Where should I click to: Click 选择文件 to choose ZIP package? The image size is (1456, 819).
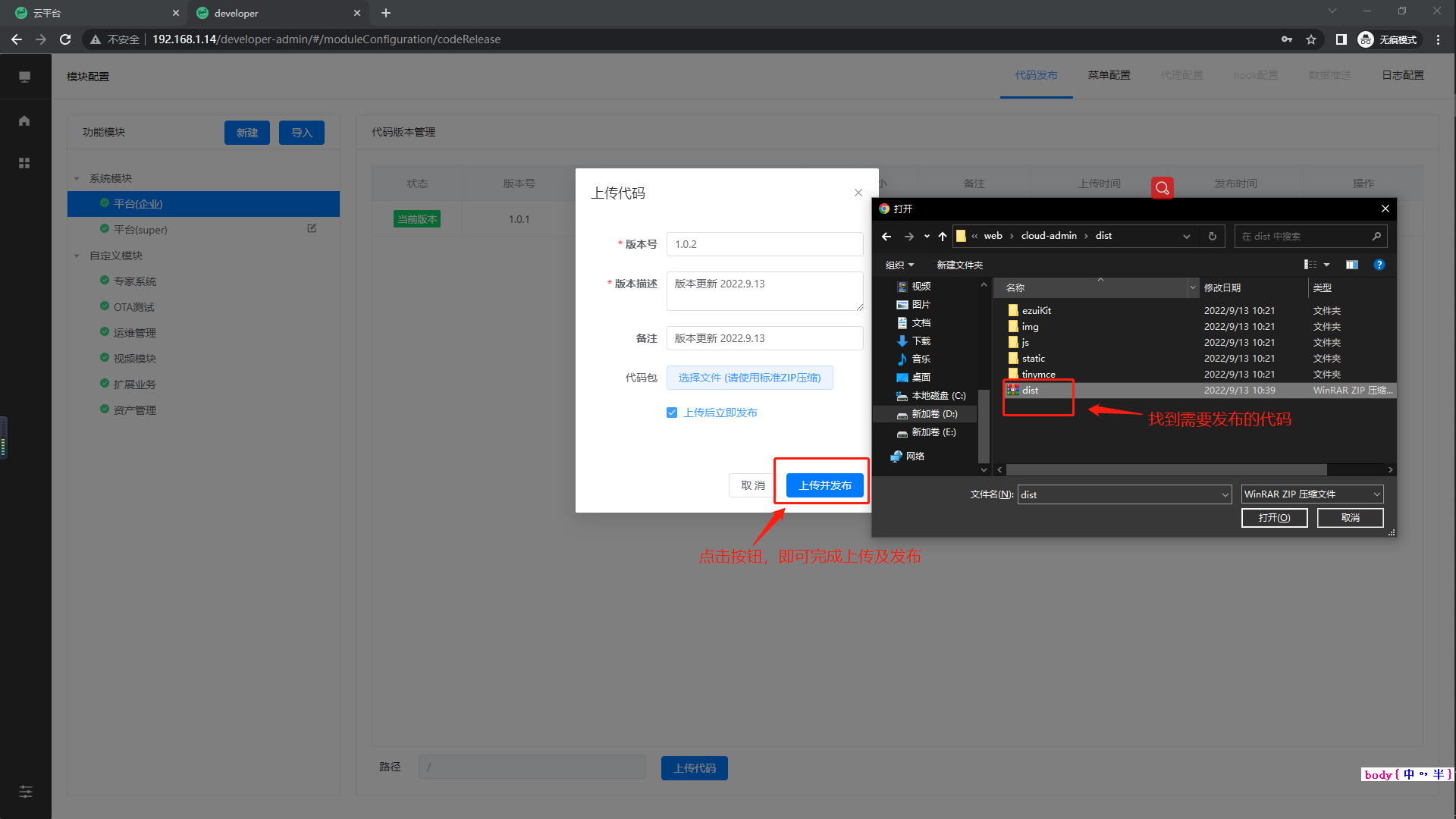(x=749, y=378)
